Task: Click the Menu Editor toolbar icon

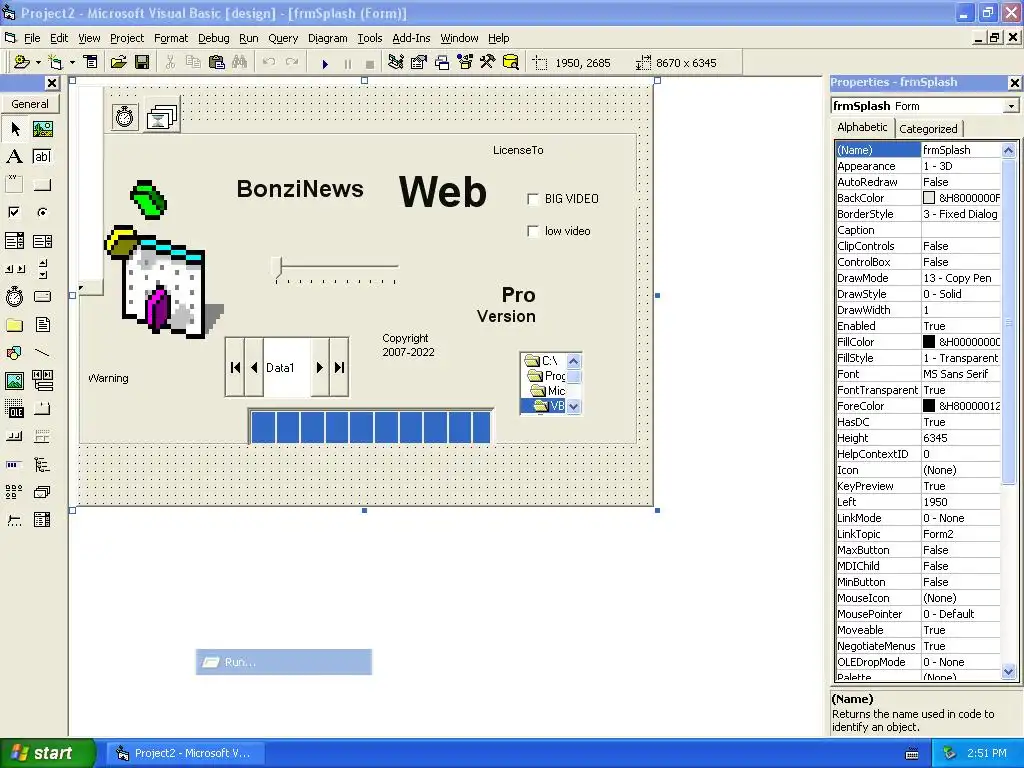Action: (x=91, y=62)
